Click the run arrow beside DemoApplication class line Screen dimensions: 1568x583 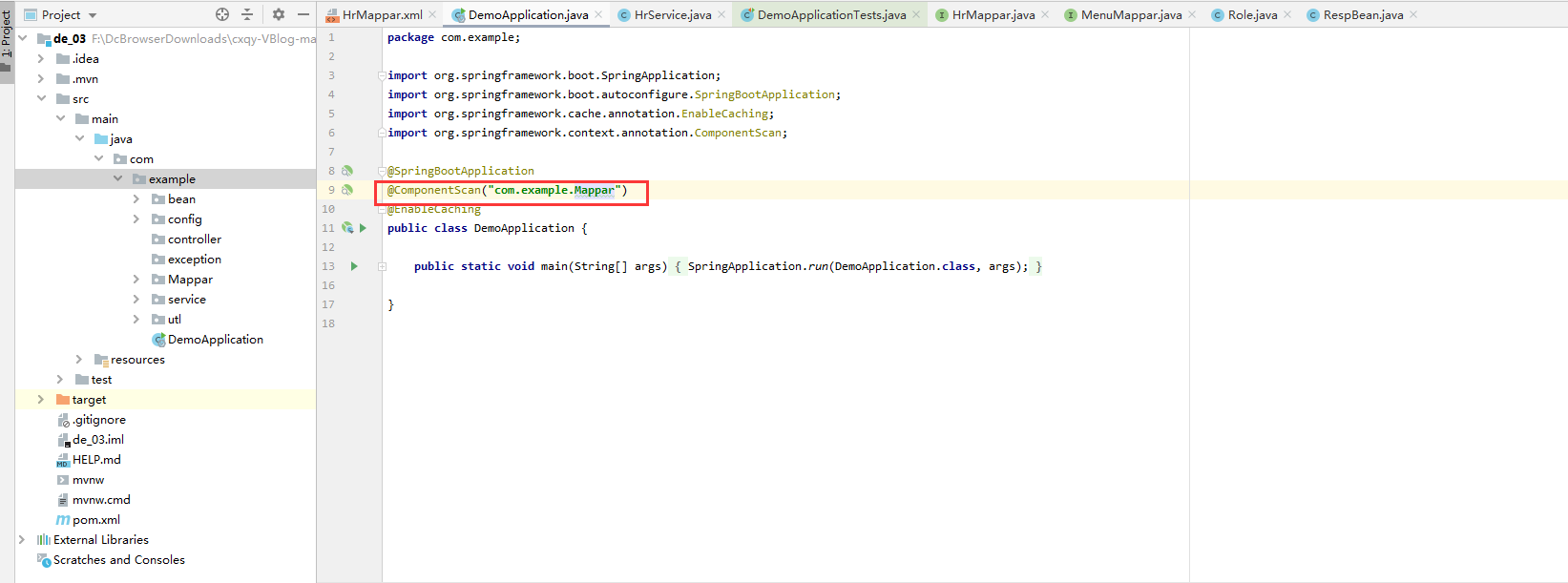[363, 228]
